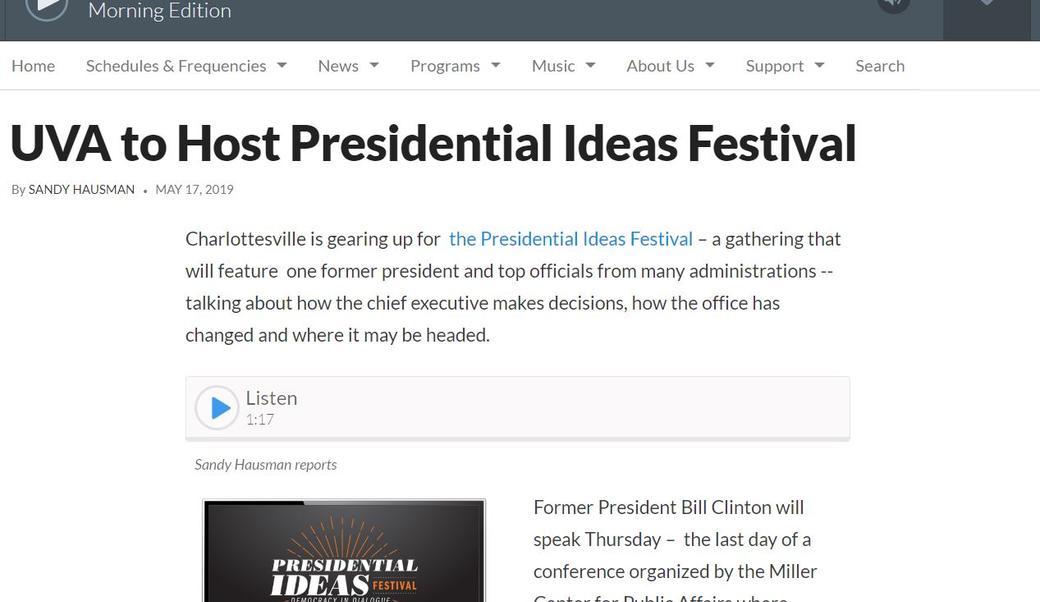Click the audio progress bar under Listen
This screenshot has width=1040, height=602.
[x=517, y=438]
